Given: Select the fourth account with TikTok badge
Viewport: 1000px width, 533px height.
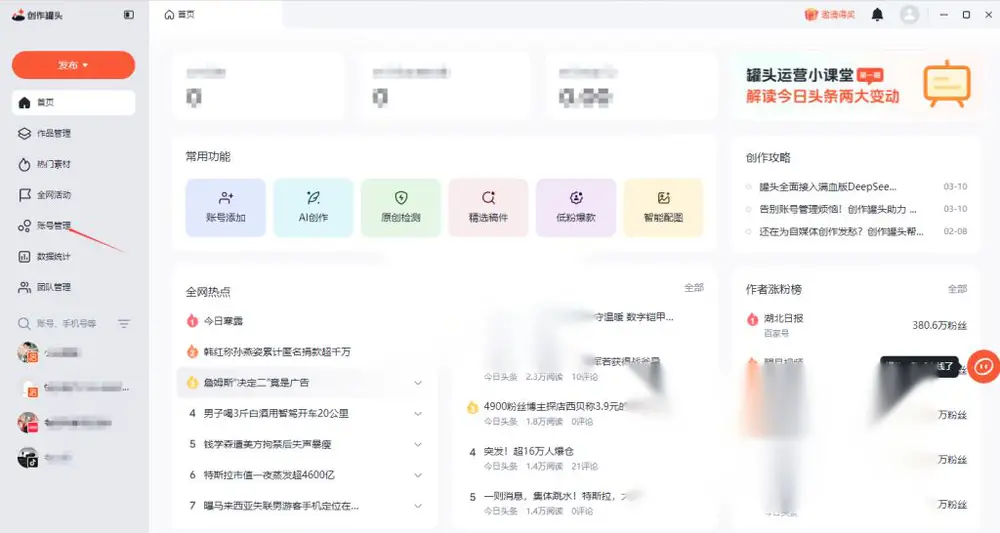Looking at the screenshot, I should [45, 458].
